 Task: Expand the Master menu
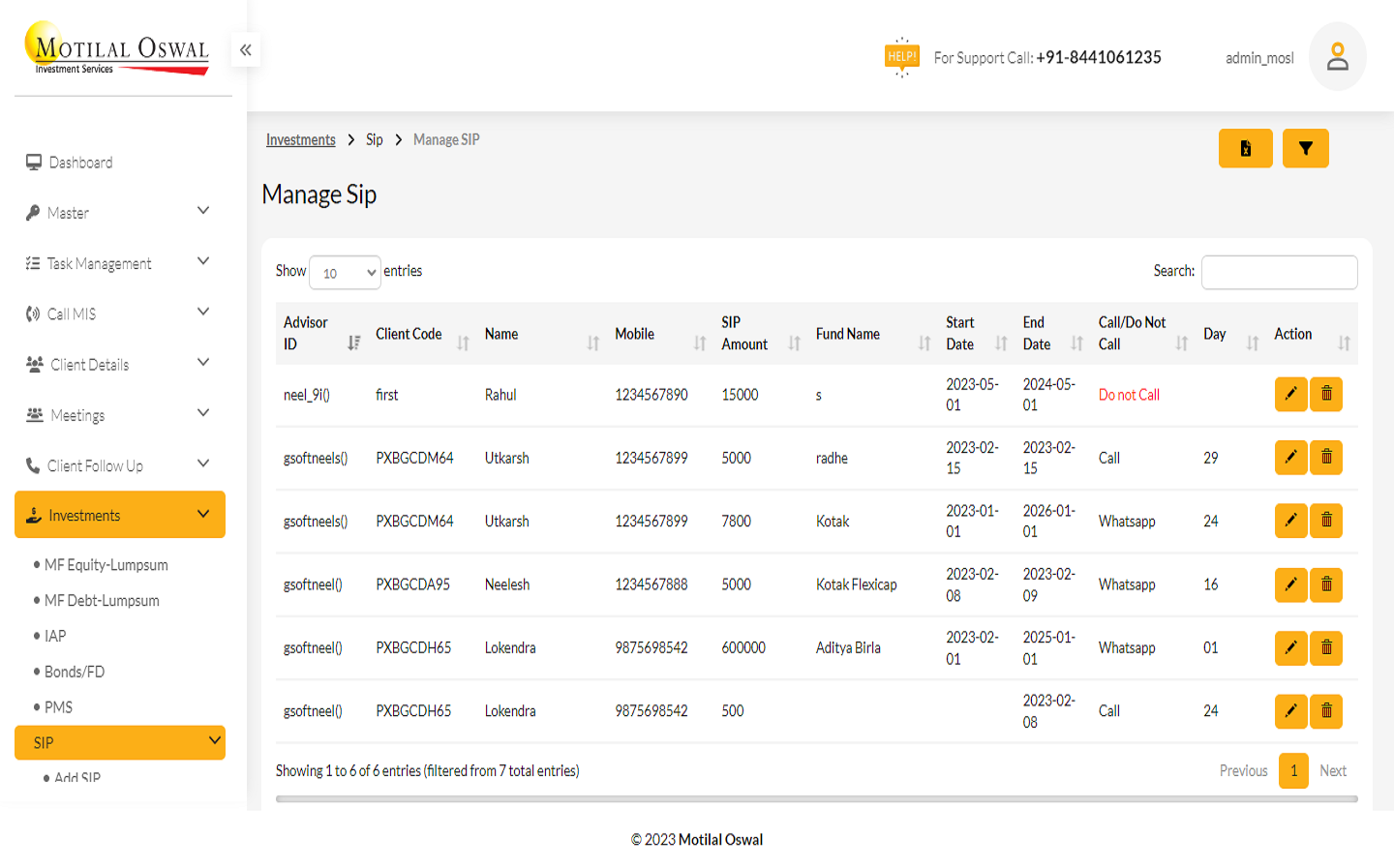(x=120, y=212)
